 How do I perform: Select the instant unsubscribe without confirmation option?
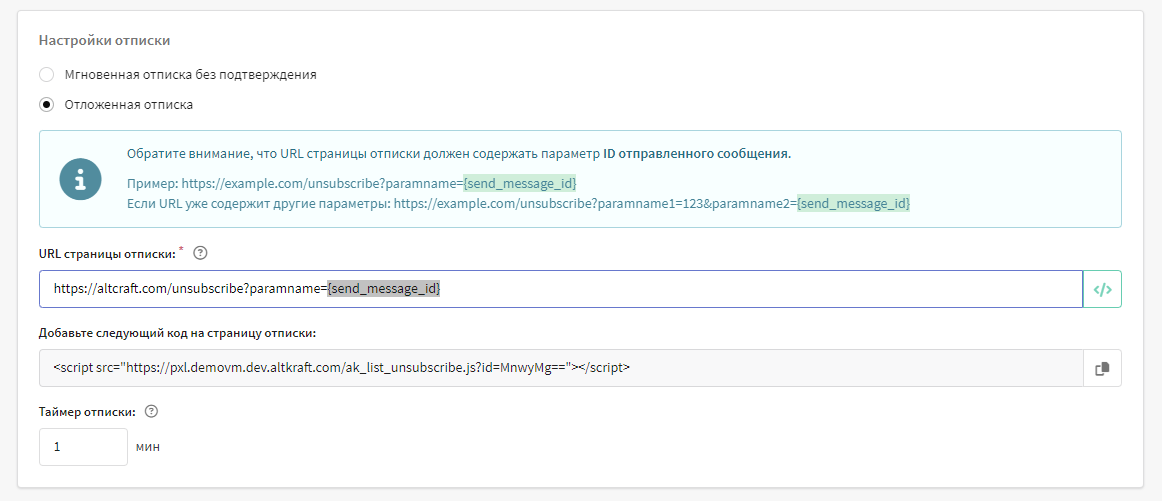pos(47,75)
